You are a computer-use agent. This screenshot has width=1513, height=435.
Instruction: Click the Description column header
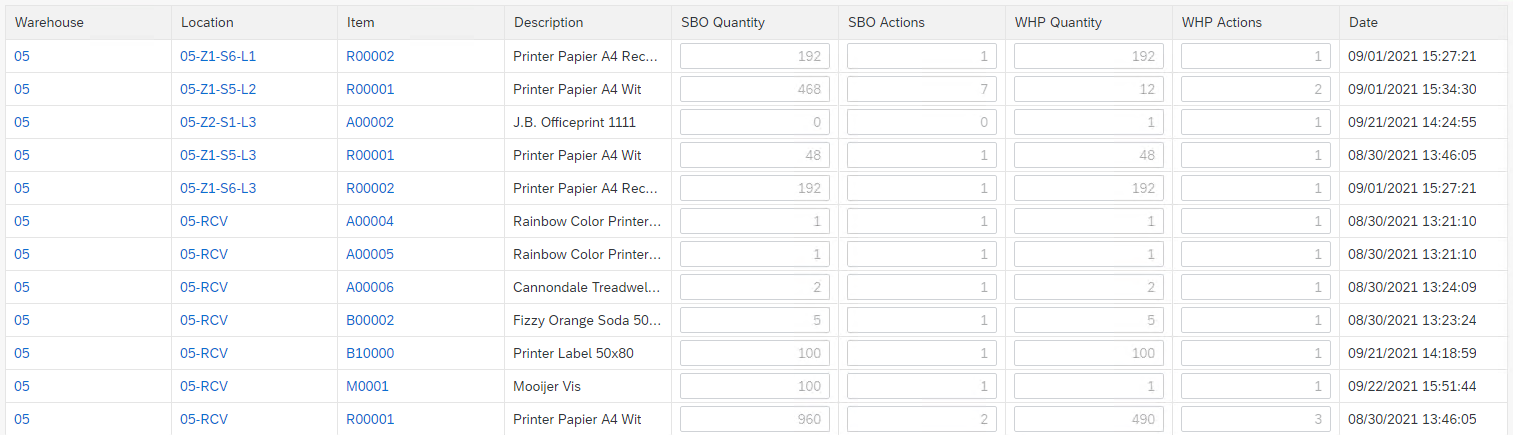click(x=548, y=23)
